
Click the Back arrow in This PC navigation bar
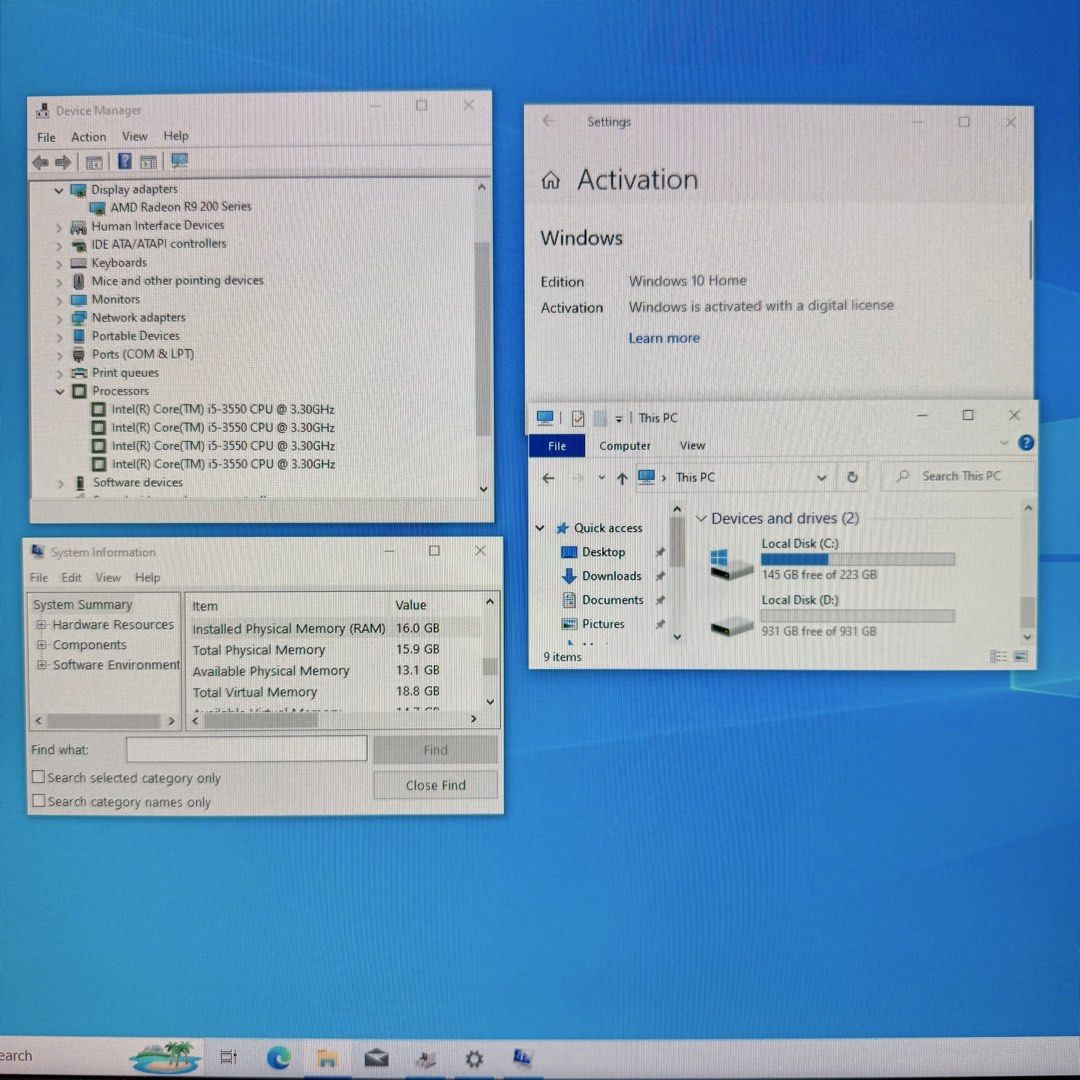click(548, 478)
